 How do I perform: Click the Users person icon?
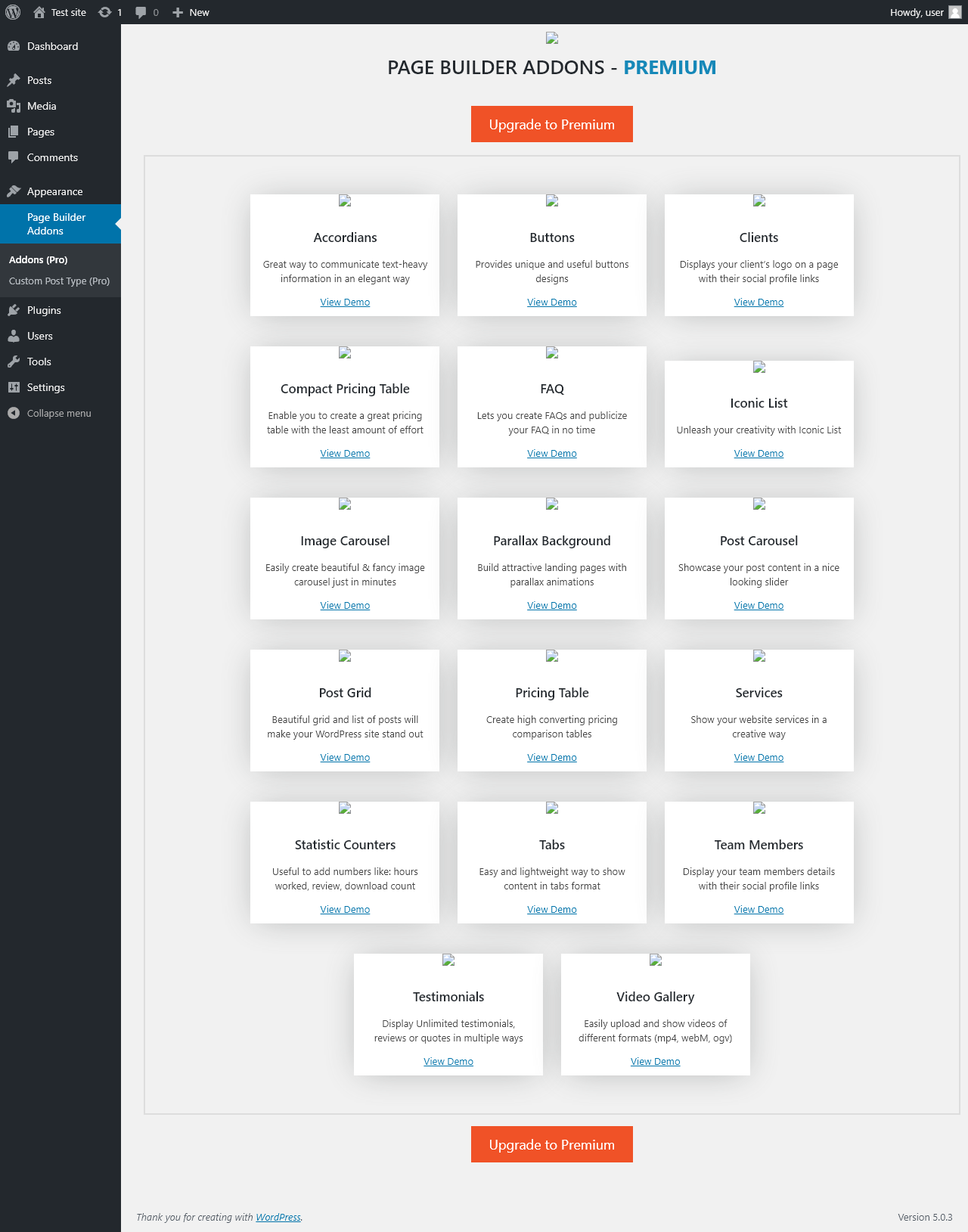(14, 336)
